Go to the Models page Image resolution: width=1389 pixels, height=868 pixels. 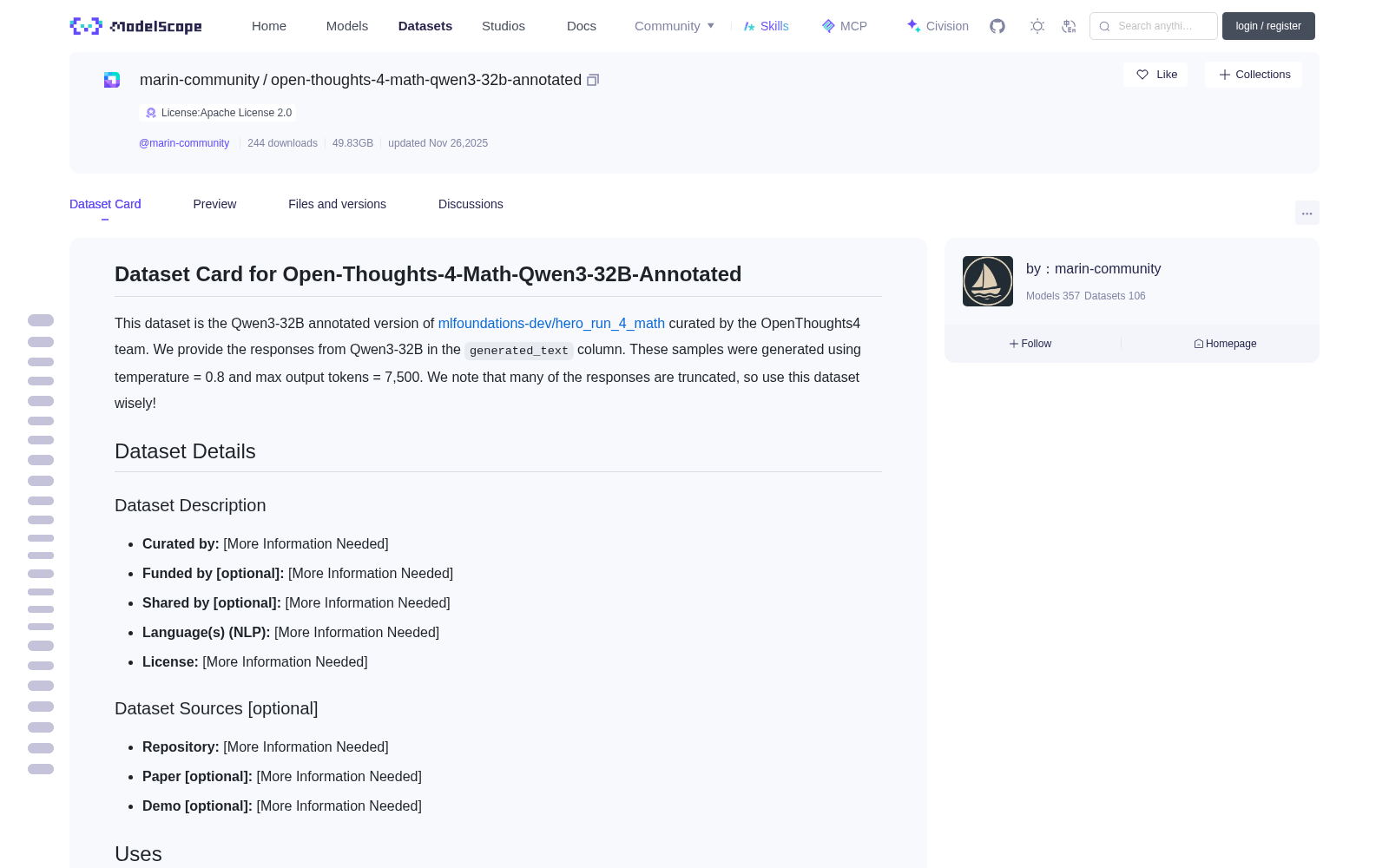(x=347, y=26)
